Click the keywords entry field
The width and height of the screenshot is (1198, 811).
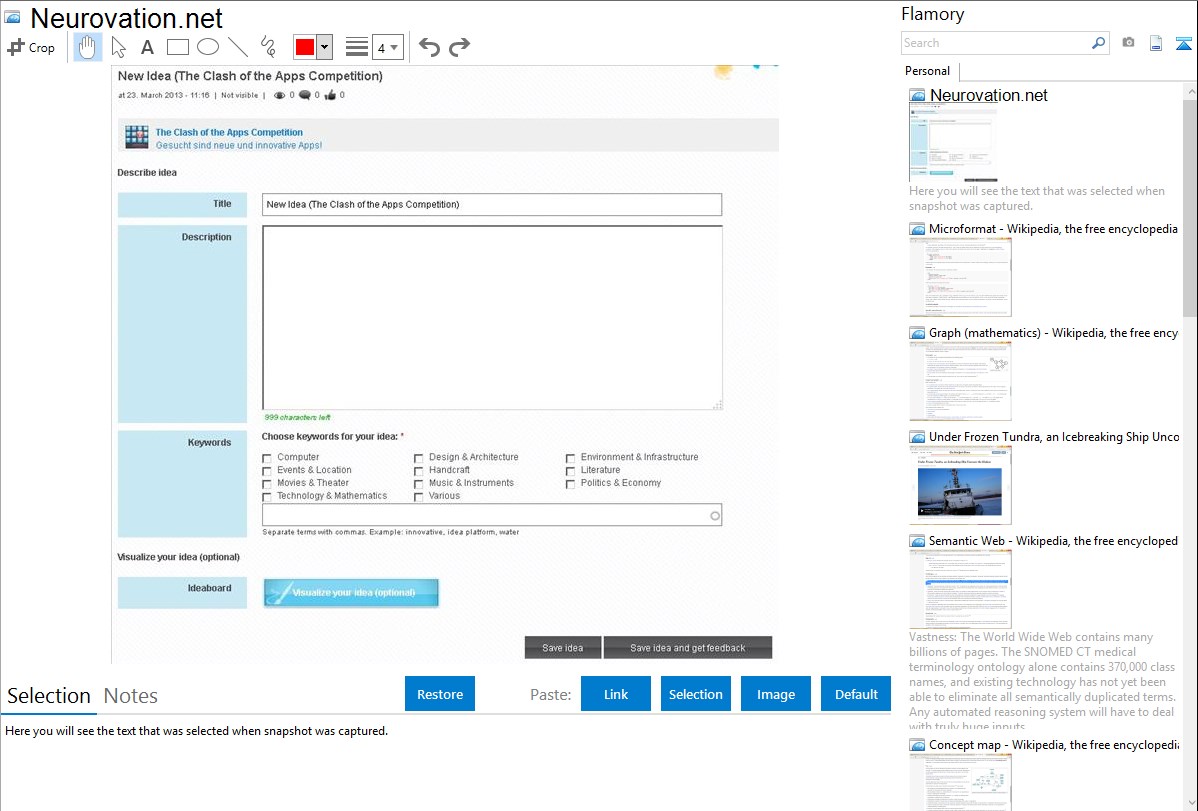pos(492,514)
